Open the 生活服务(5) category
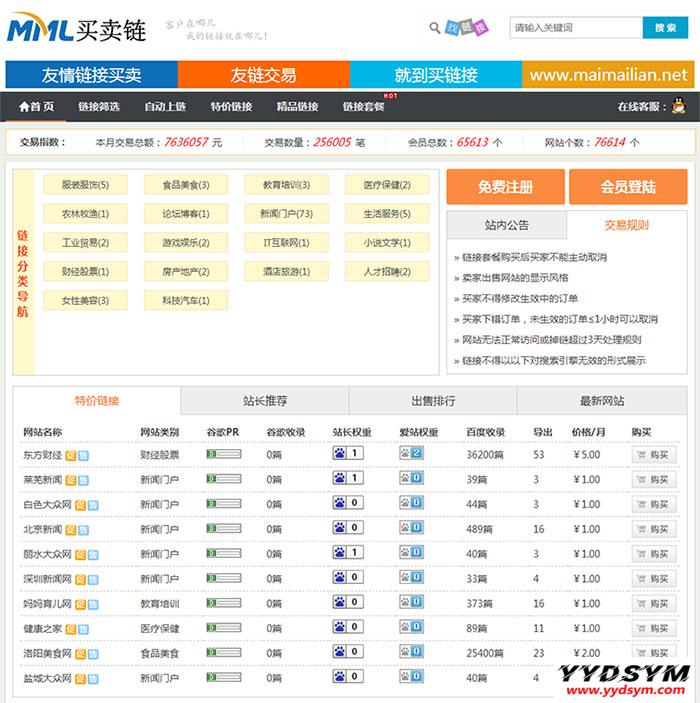 click(x=387, y=213)
